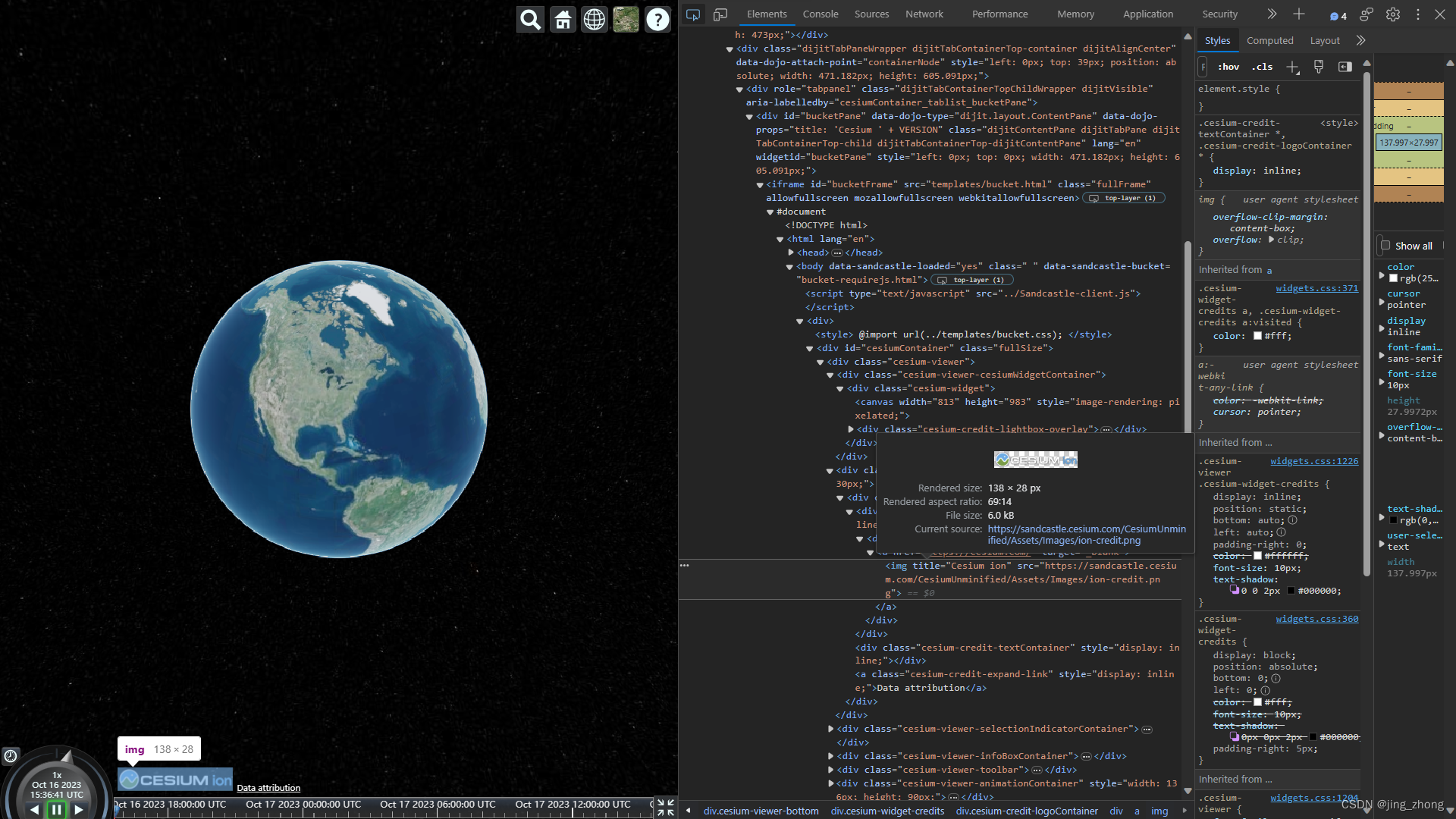Open DevTools settings gear
The height and width of the screenshot is (819, 1456).
click(x=1393, y=14)
